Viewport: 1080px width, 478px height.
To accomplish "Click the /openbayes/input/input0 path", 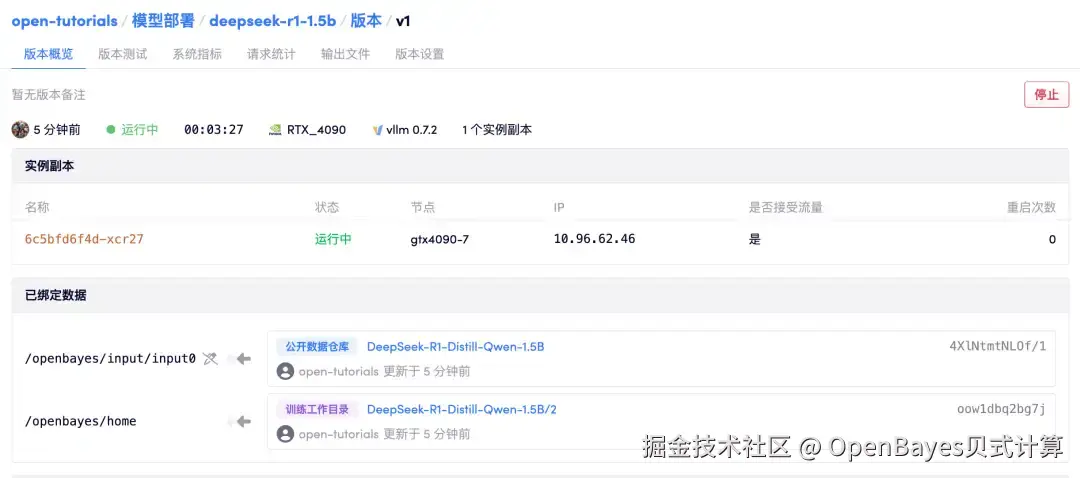I will pyautogui.click(x=110, y=358).
